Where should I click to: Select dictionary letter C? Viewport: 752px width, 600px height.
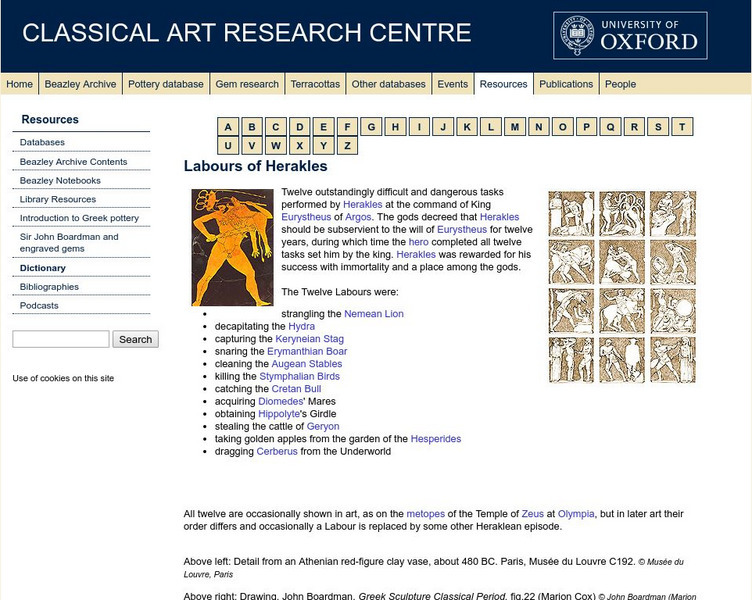pyautogui.click(x=276, y=127)
